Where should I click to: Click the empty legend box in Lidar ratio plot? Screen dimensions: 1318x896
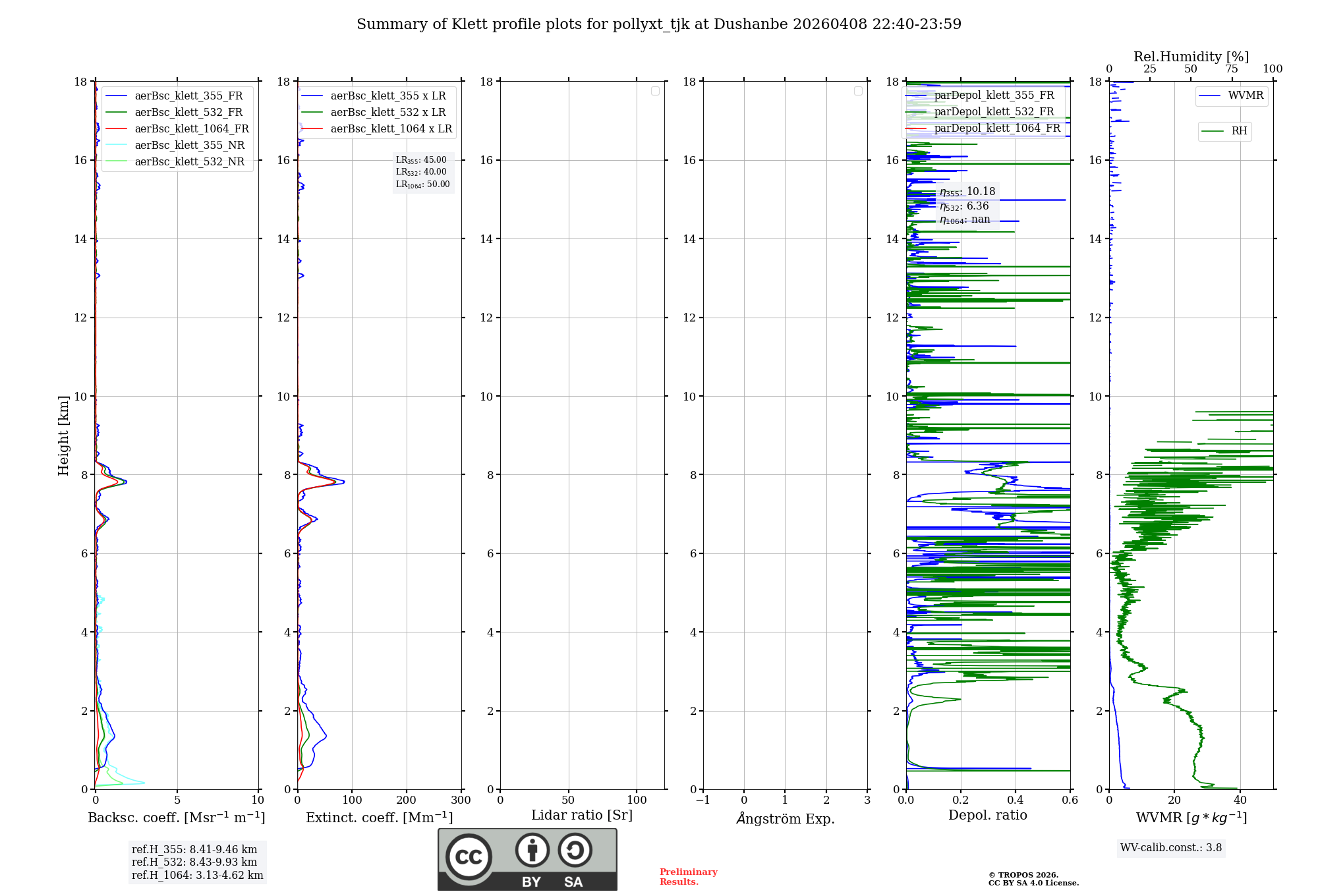655,91
